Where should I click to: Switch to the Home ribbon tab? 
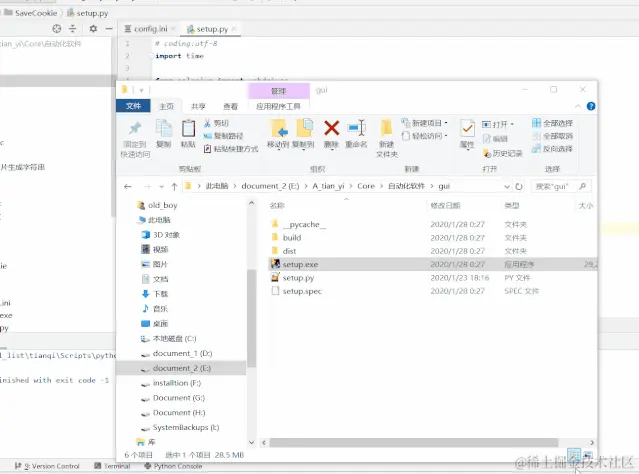pyautogui.click(x=166, y=106)
